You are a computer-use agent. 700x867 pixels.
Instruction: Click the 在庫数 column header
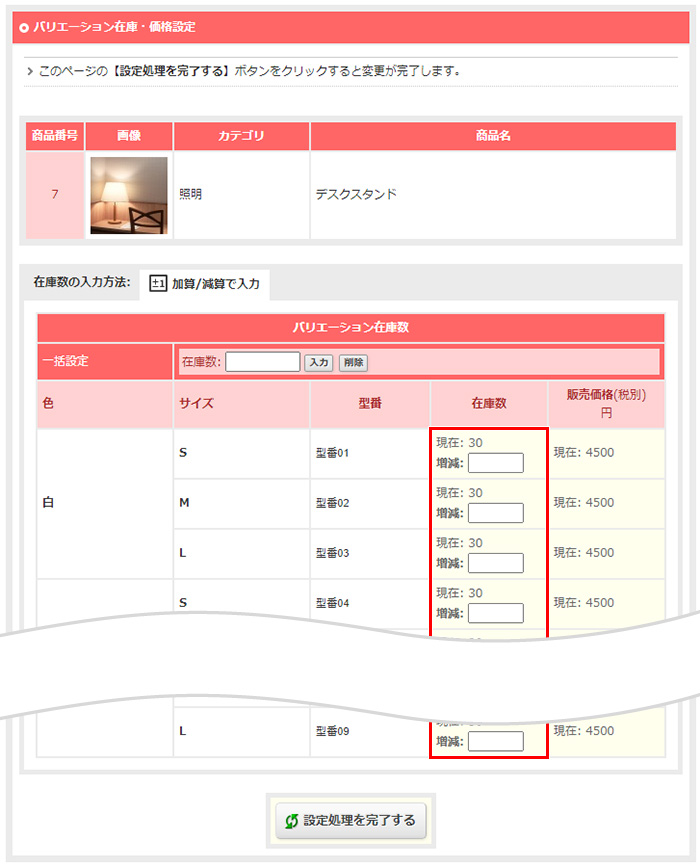tap(489, 404)
